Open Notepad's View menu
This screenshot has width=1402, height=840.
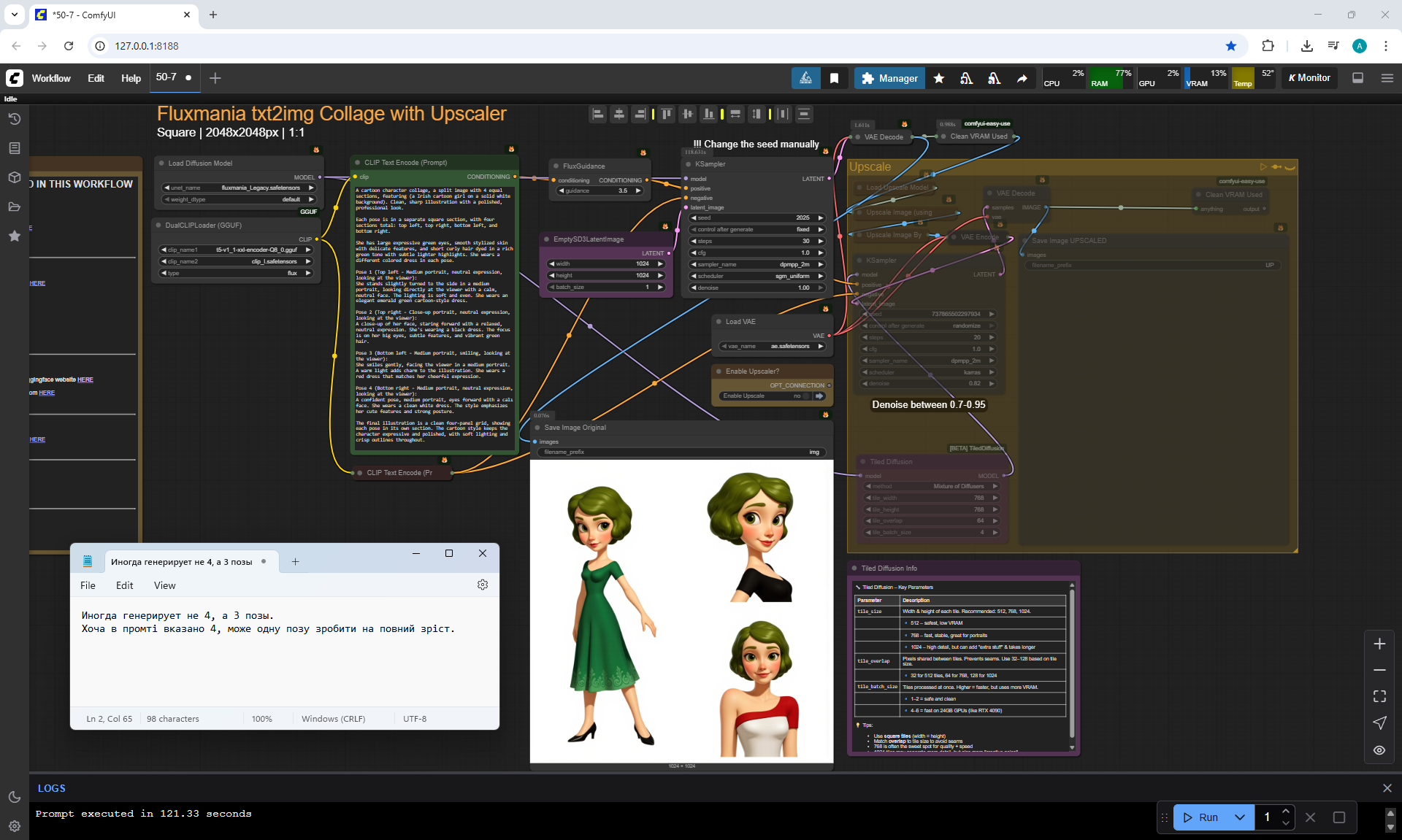tap(164, 585)
